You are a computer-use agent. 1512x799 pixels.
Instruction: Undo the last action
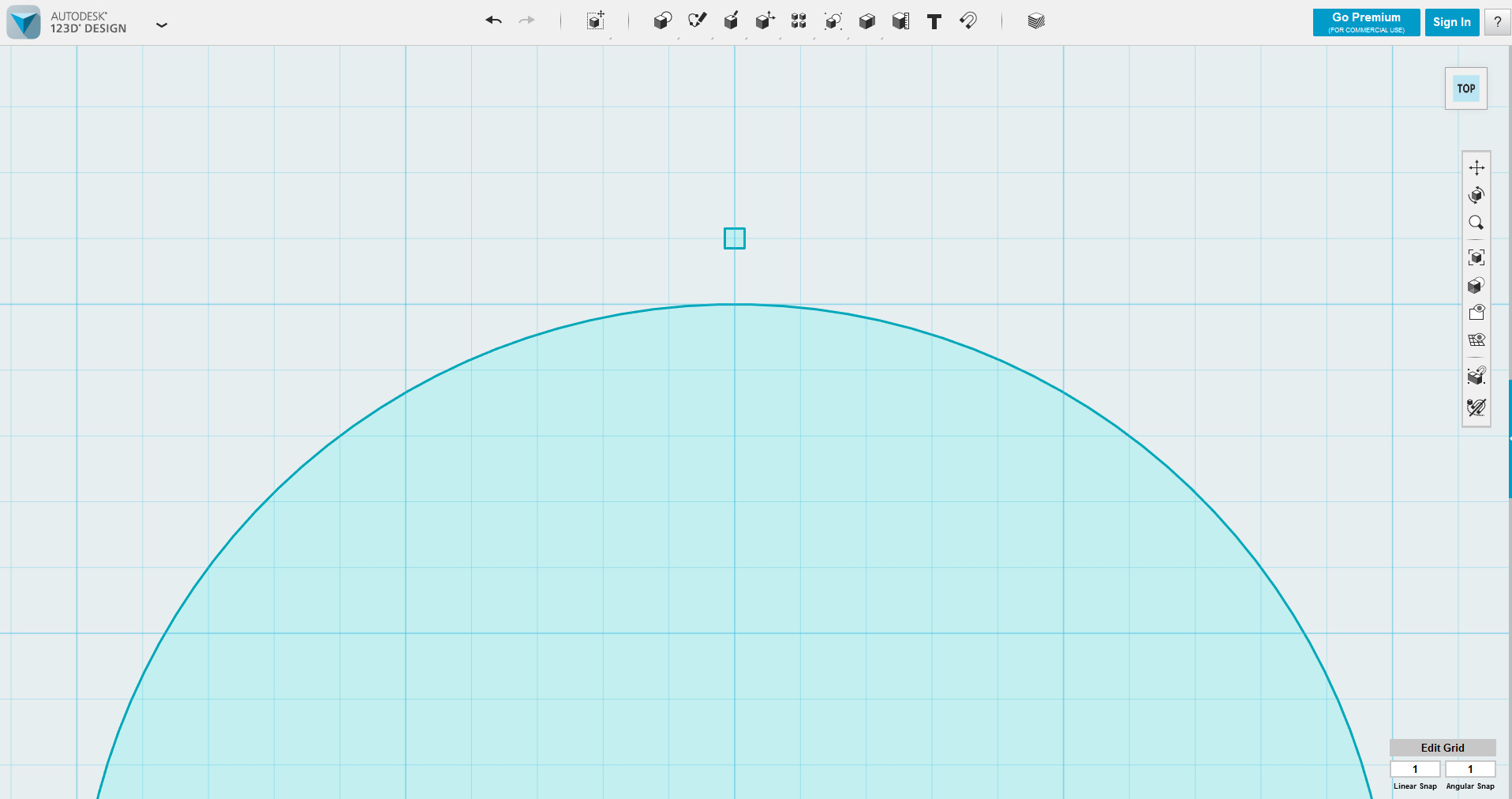point(494,21)
